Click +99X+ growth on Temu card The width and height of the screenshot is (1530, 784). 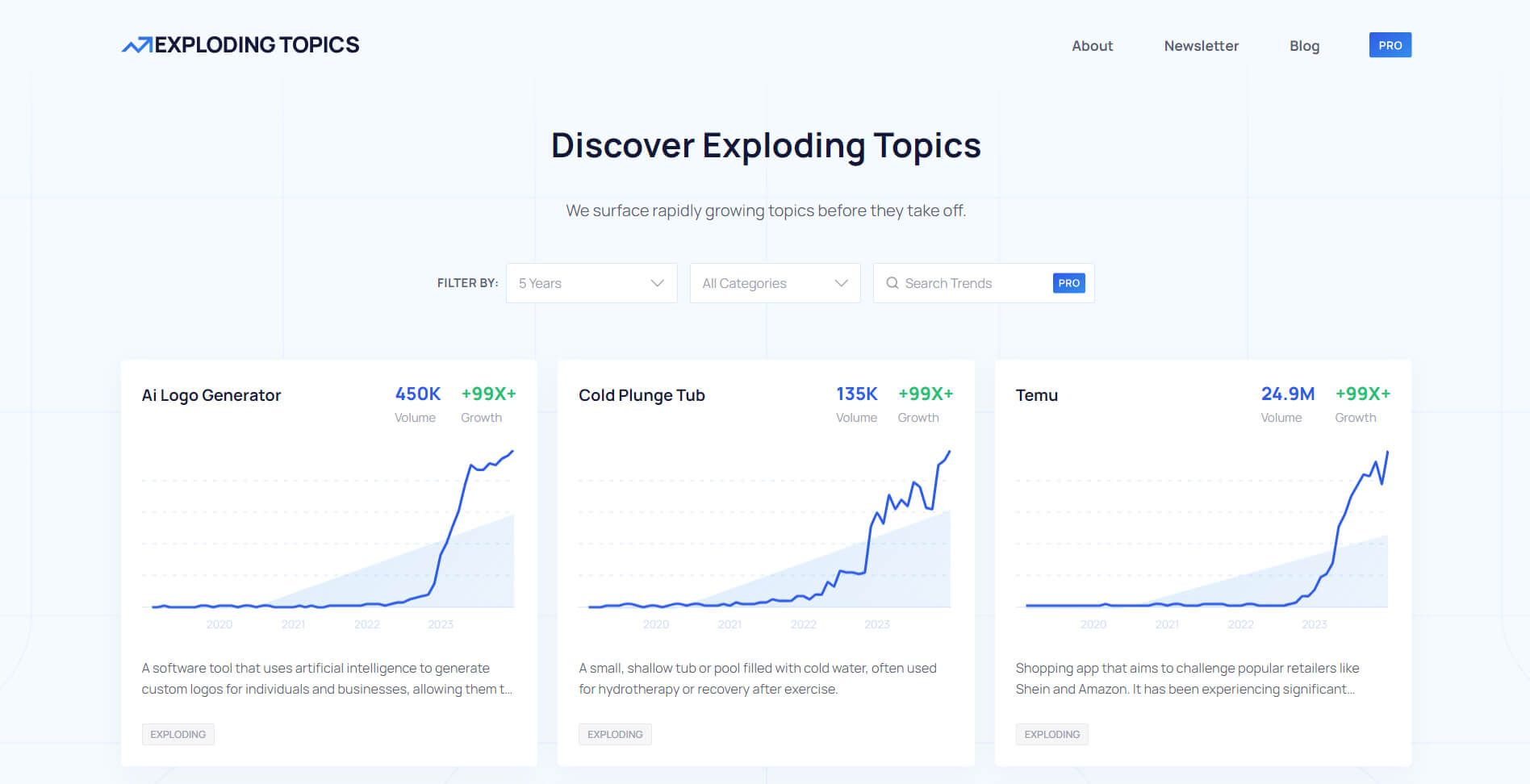click(1362, 394)
